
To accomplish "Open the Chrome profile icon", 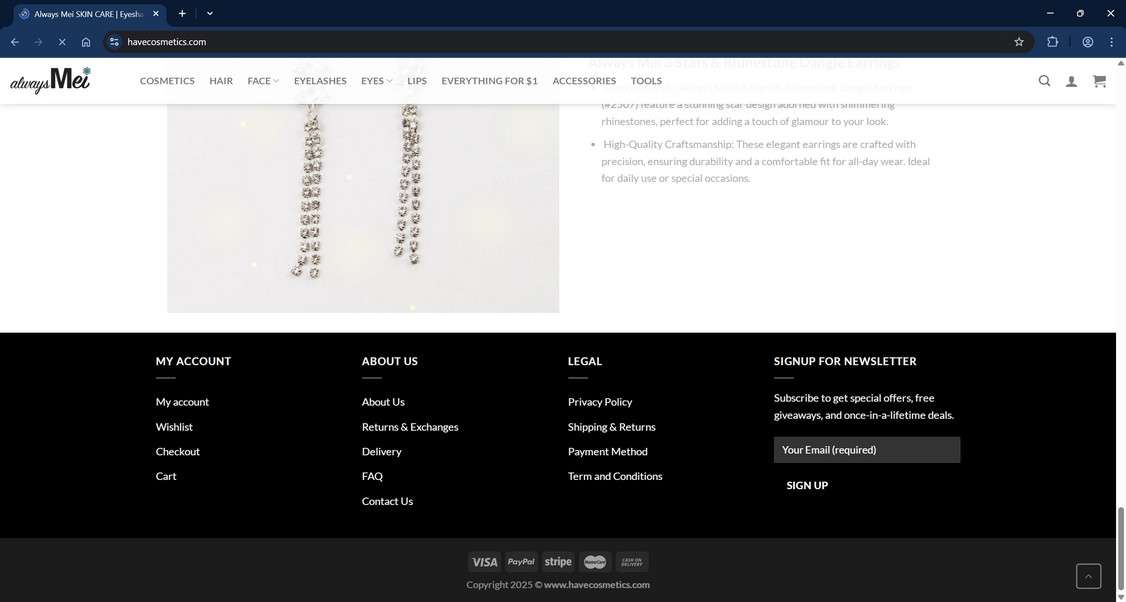I will tap(1087, 42).
